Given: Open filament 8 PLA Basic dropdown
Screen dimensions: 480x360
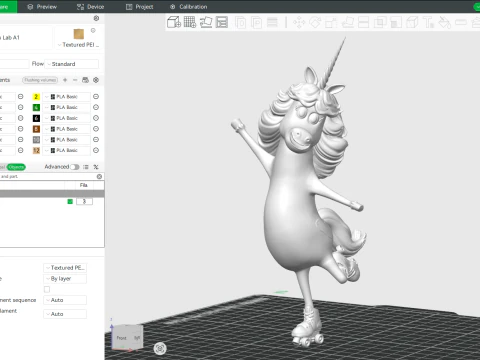Looking at the screenshot, I should (x=67, y=129).
